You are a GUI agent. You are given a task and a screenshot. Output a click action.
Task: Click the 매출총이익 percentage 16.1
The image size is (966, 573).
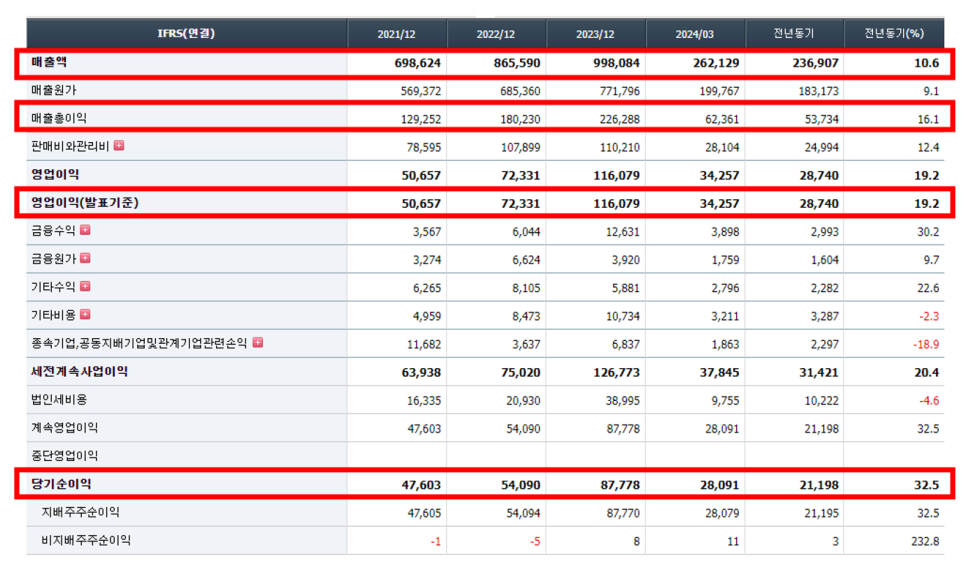click(x=928, y=119)
